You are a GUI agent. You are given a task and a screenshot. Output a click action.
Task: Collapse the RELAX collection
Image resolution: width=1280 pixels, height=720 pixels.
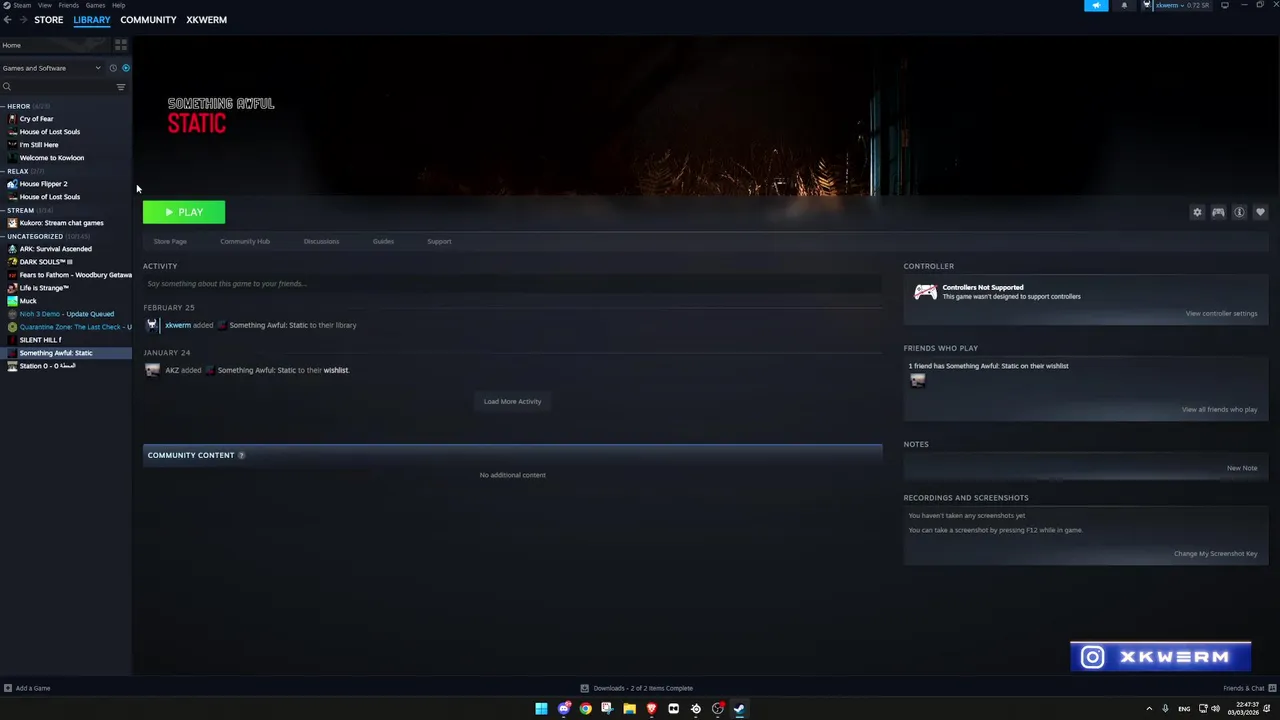3,171
